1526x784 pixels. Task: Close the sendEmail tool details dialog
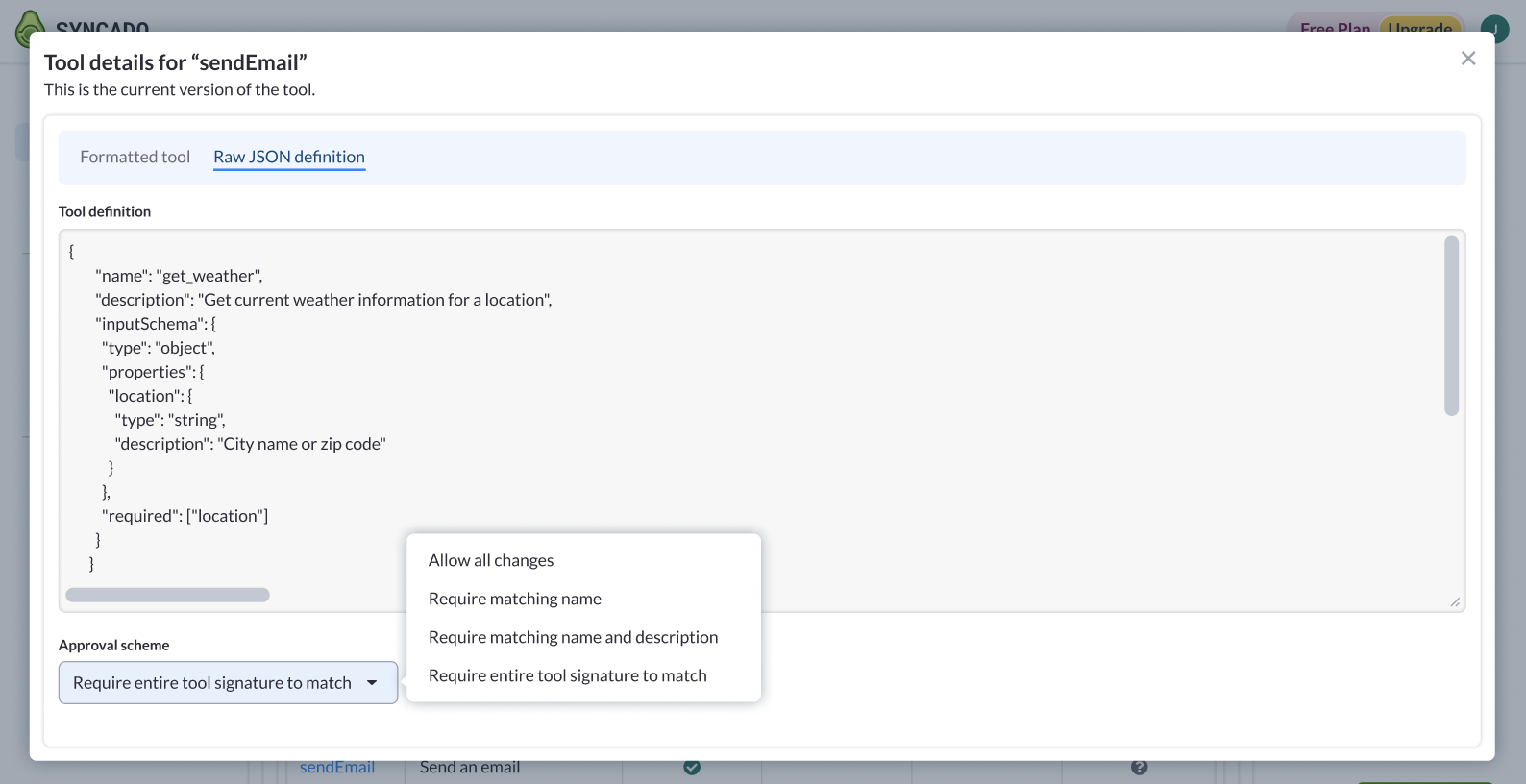pyautogui.click(x=1467, y=59)
